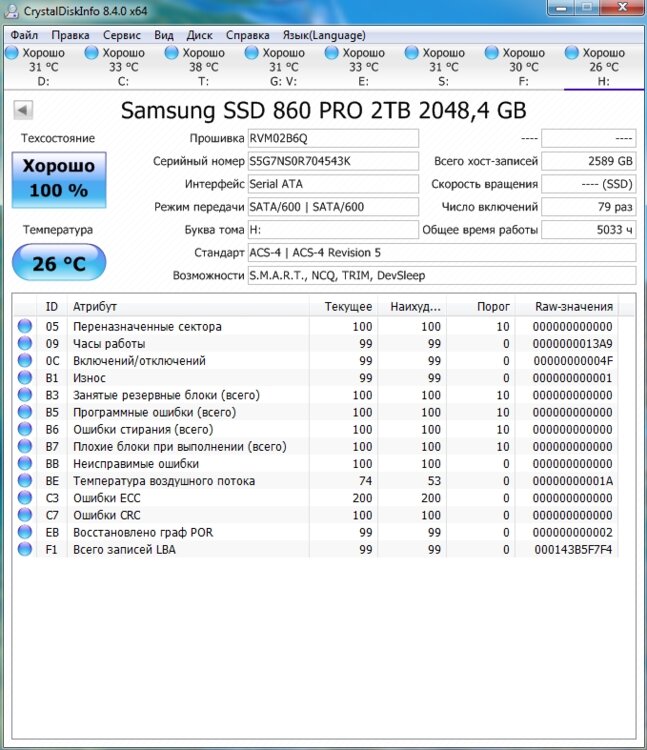
Task: Click the Хорошо 100 % health status button
Action: [x=59, y=178]
